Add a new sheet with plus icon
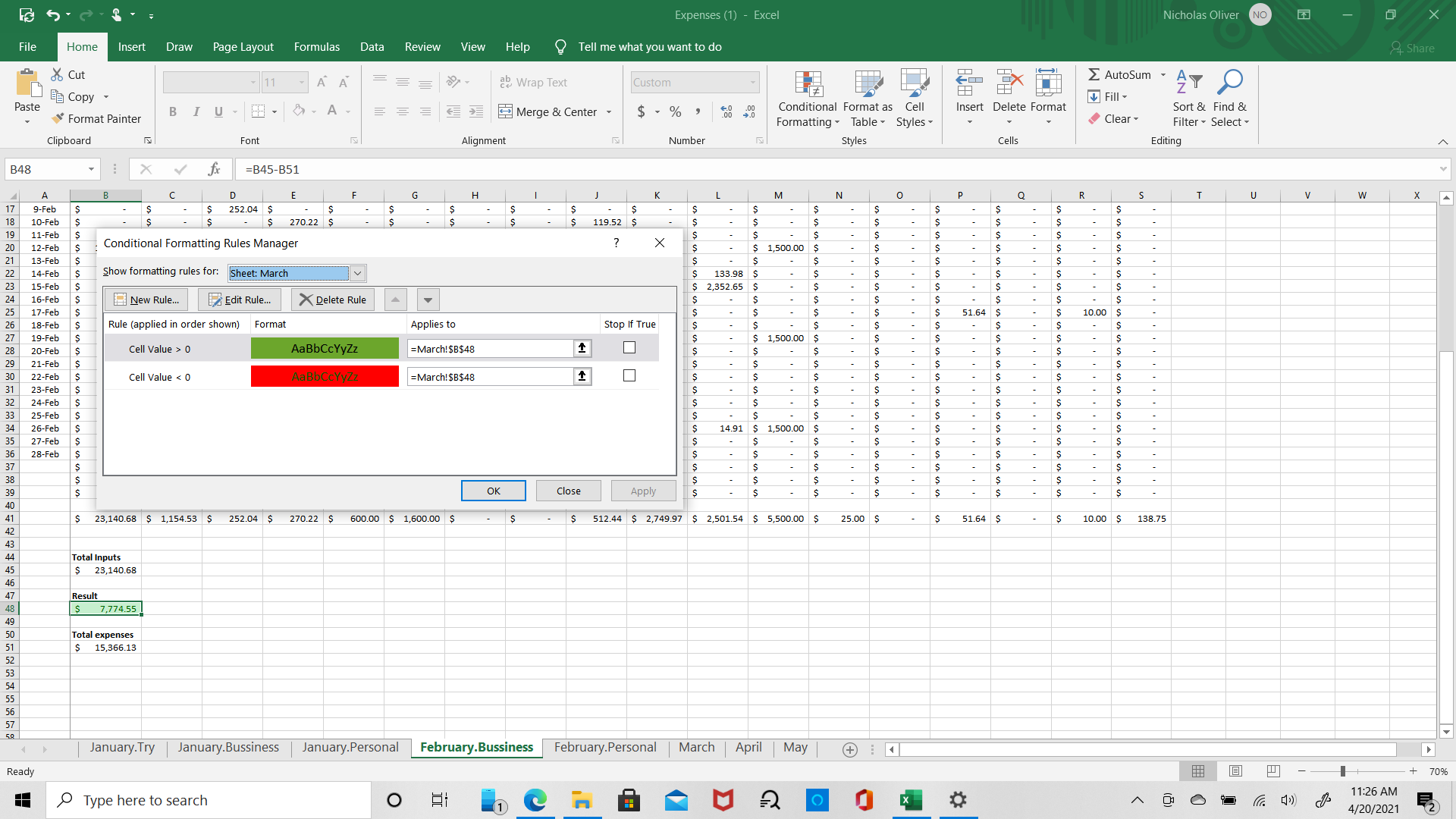The image size is (1456, 819). [x=849, y=749]
